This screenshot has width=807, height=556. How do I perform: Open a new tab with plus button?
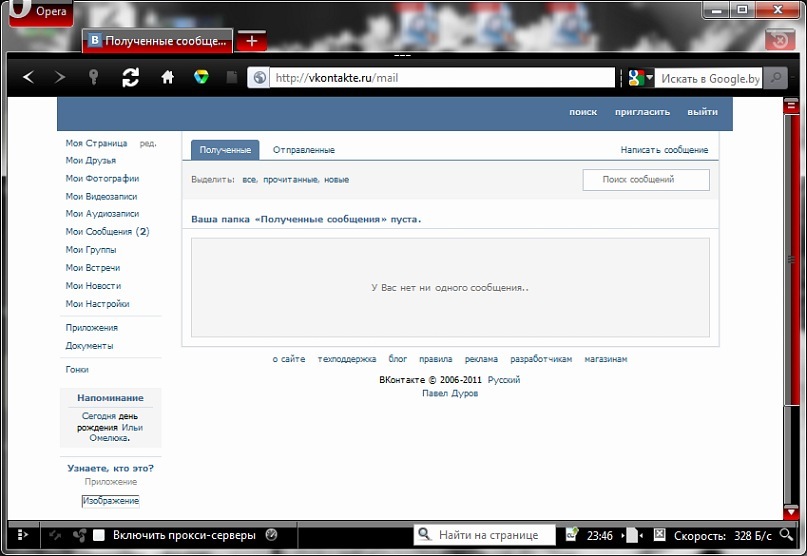(252, 41)
